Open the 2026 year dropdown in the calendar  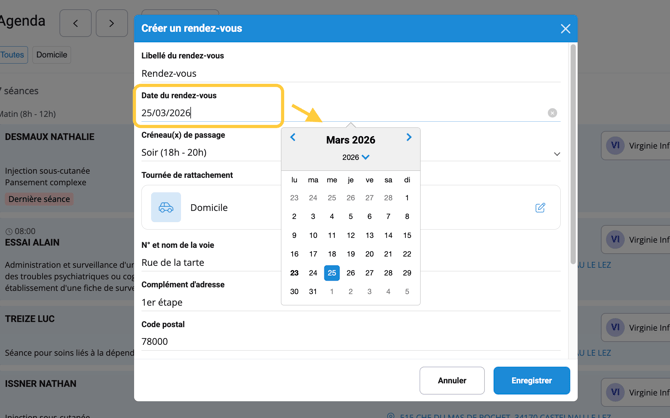(x=356, y=157)
